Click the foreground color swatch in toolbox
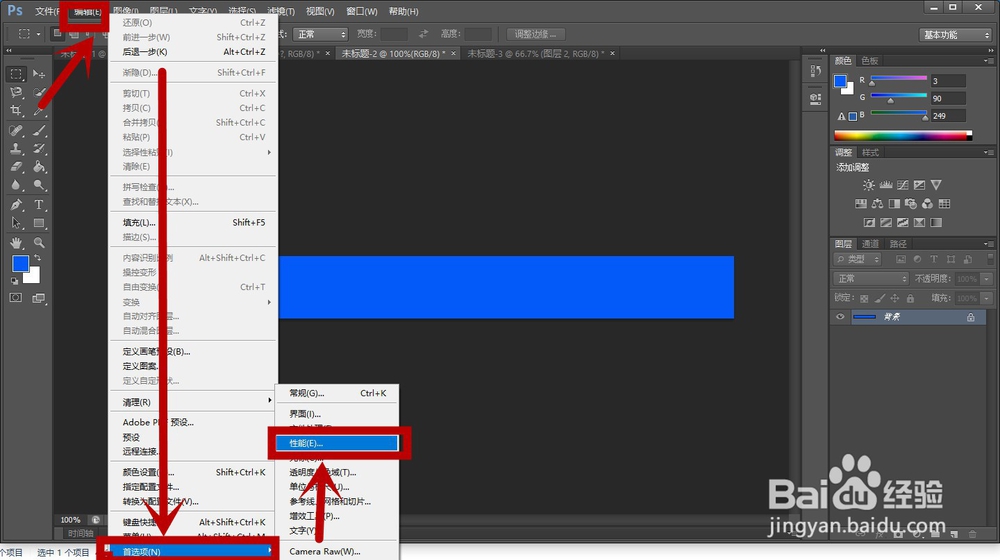 click(20, 263)
